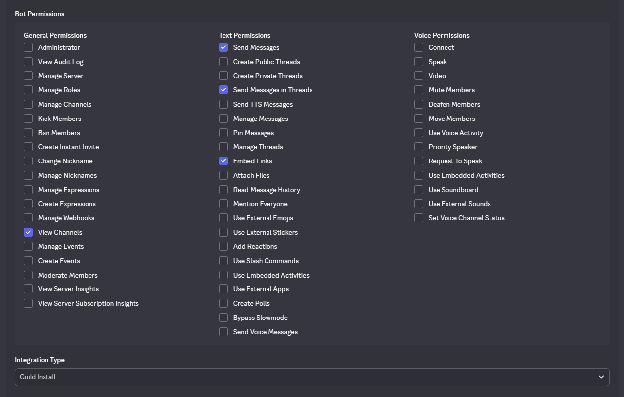Uncheck the Send Messages permission

pyautogui.click(x=223, y=47)
